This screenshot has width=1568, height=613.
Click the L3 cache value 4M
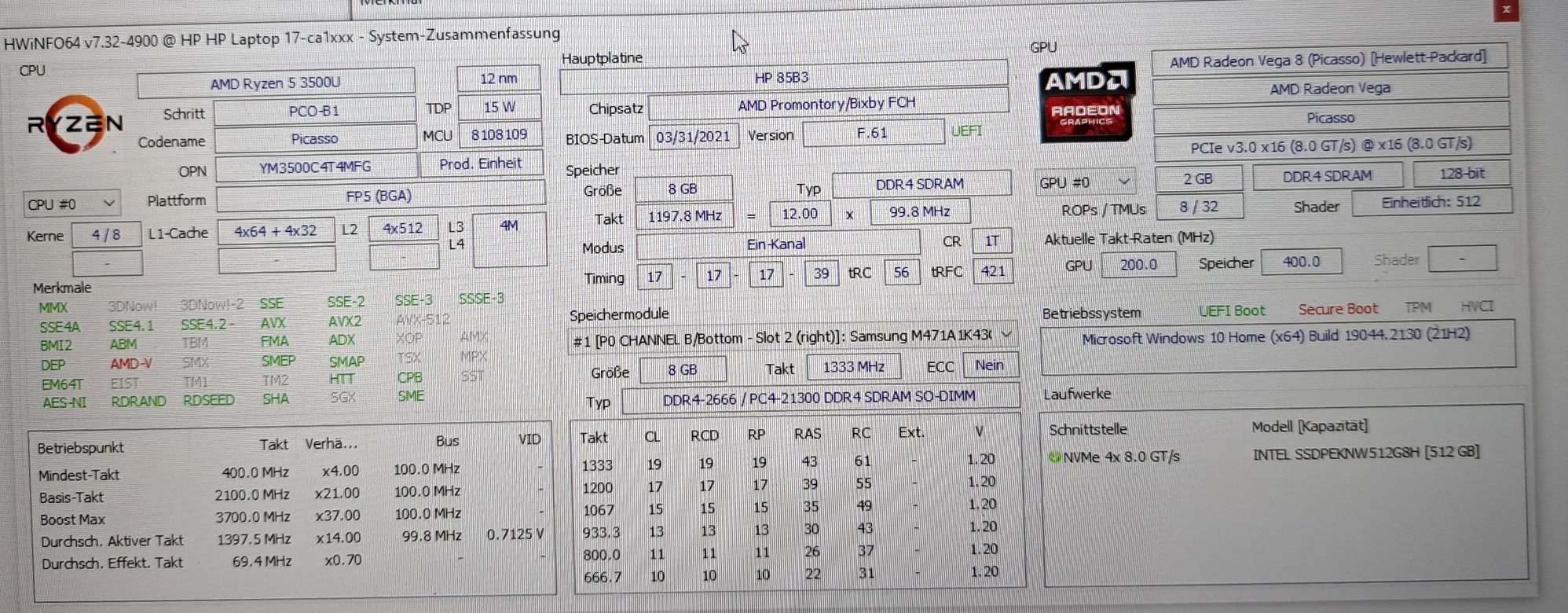pyautogui.click(x=509, y=239)
